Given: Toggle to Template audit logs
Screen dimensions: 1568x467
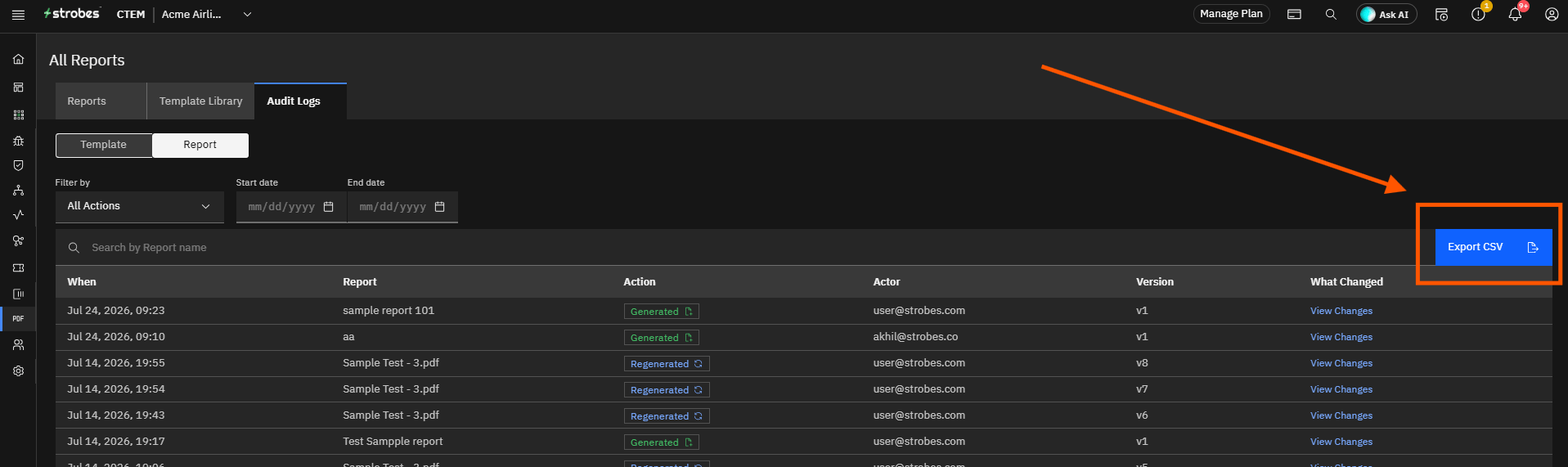Looking at the screenshot, I should (x=104, y=145).
